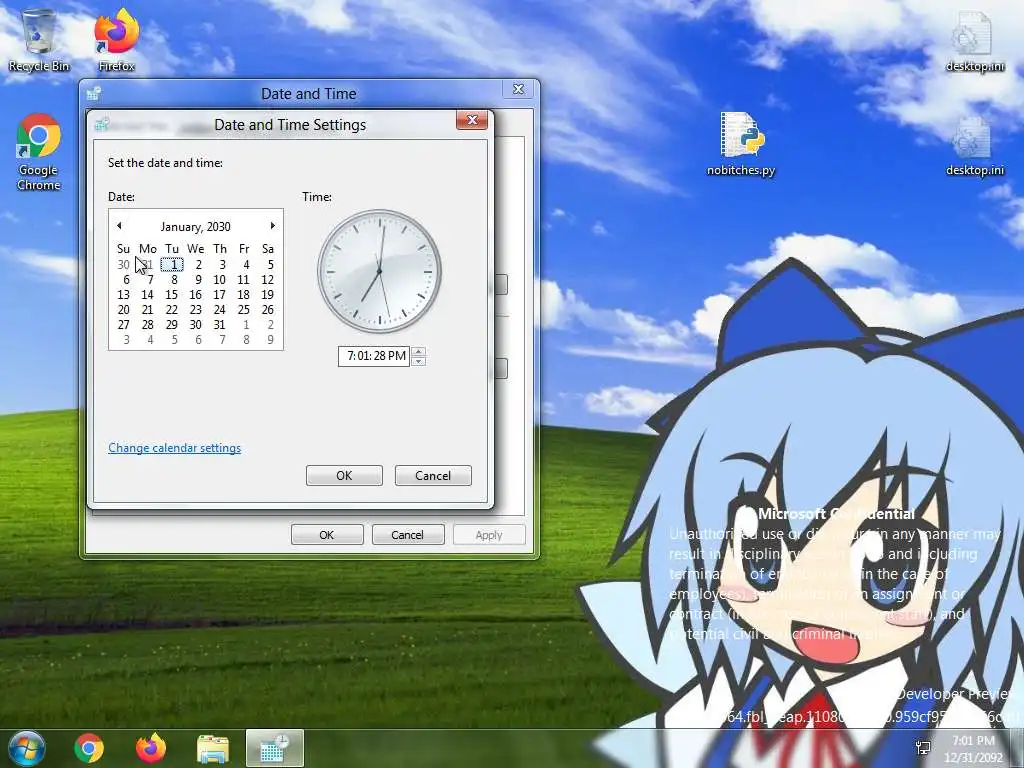Image resolution: width=1024 pixels, height=768 pixels.
Task: Select the nobitches.py file icon
Action: point(741,144)
